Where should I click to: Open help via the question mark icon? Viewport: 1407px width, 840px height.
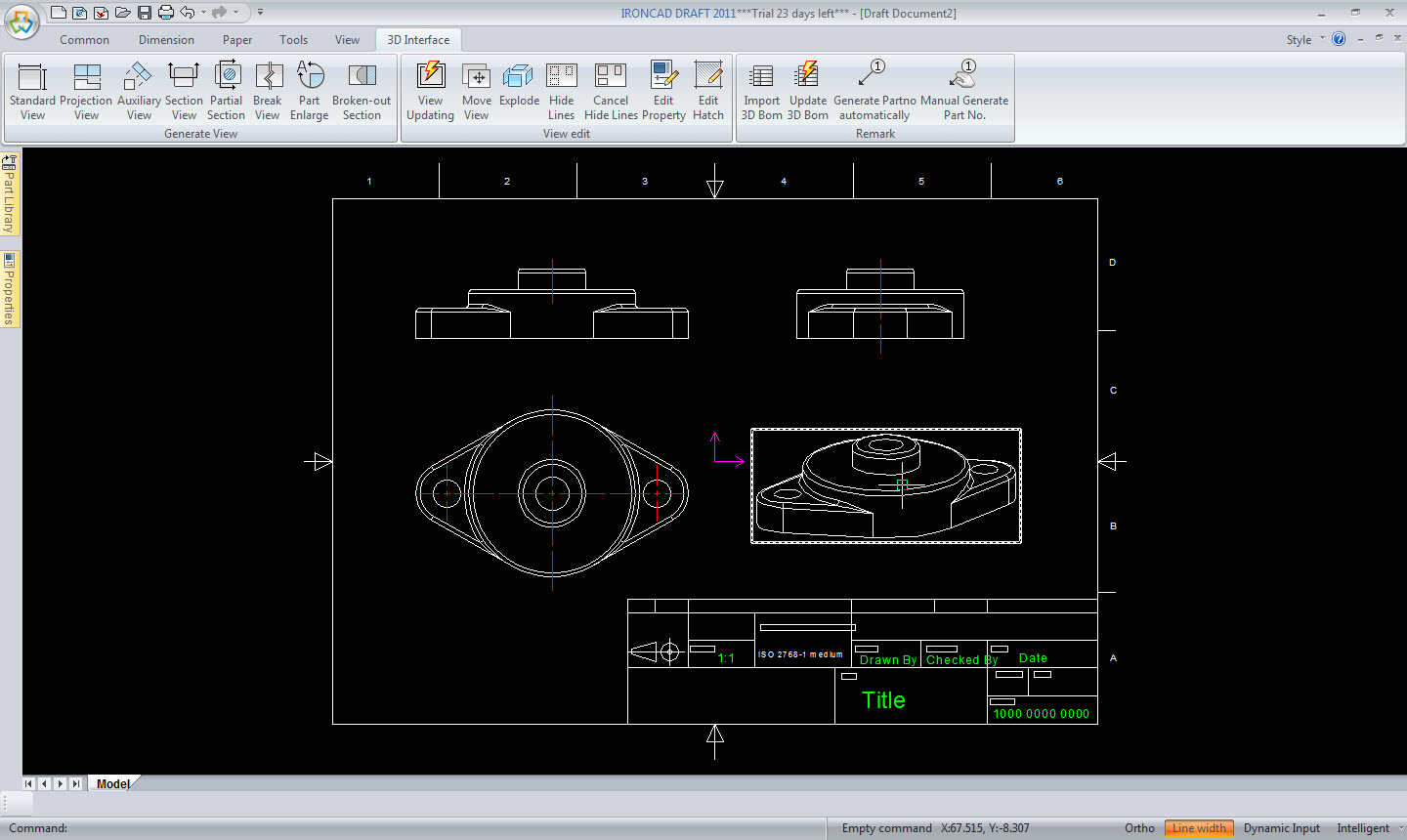pos(1339,39)
